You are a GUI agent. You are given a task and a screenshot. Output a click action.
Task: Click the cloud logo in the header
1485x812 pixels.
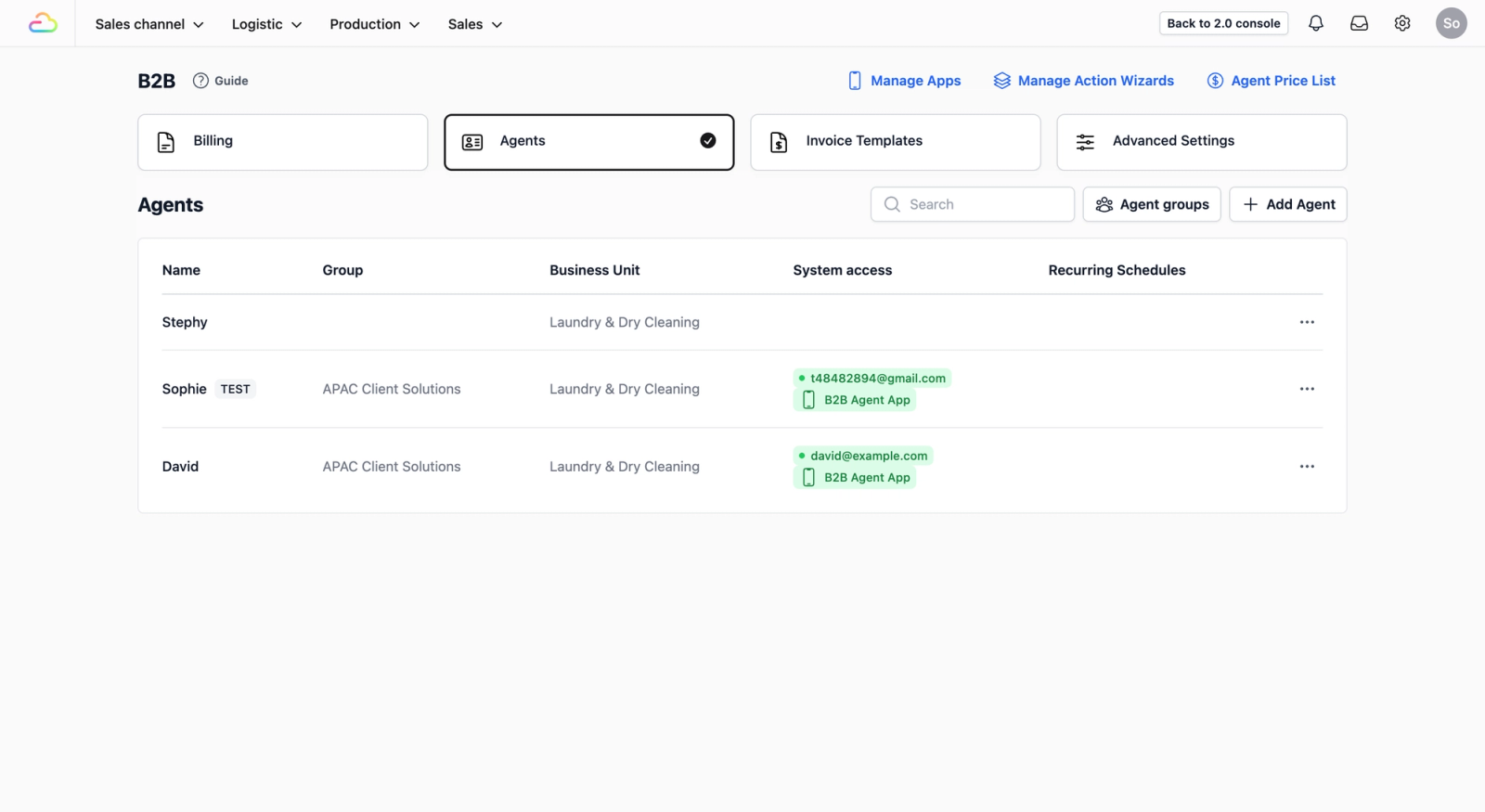pyautogui.click(x=43, y=23)
